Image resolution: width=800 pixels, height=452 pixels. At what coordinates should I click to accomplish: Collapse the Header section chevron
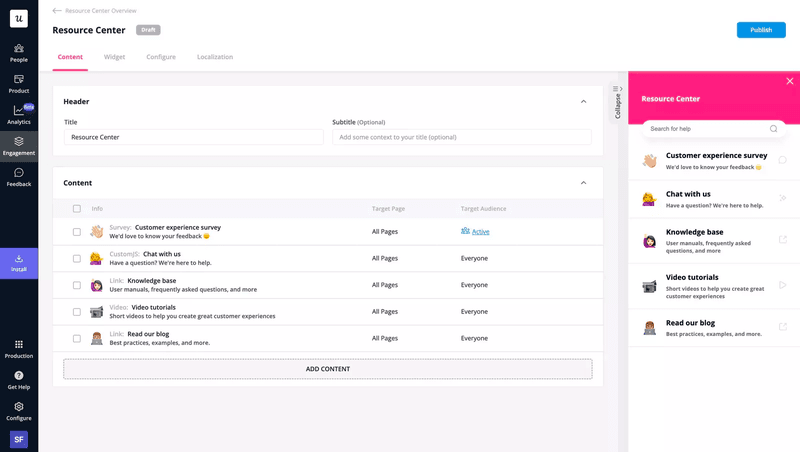tap(583, 102)
